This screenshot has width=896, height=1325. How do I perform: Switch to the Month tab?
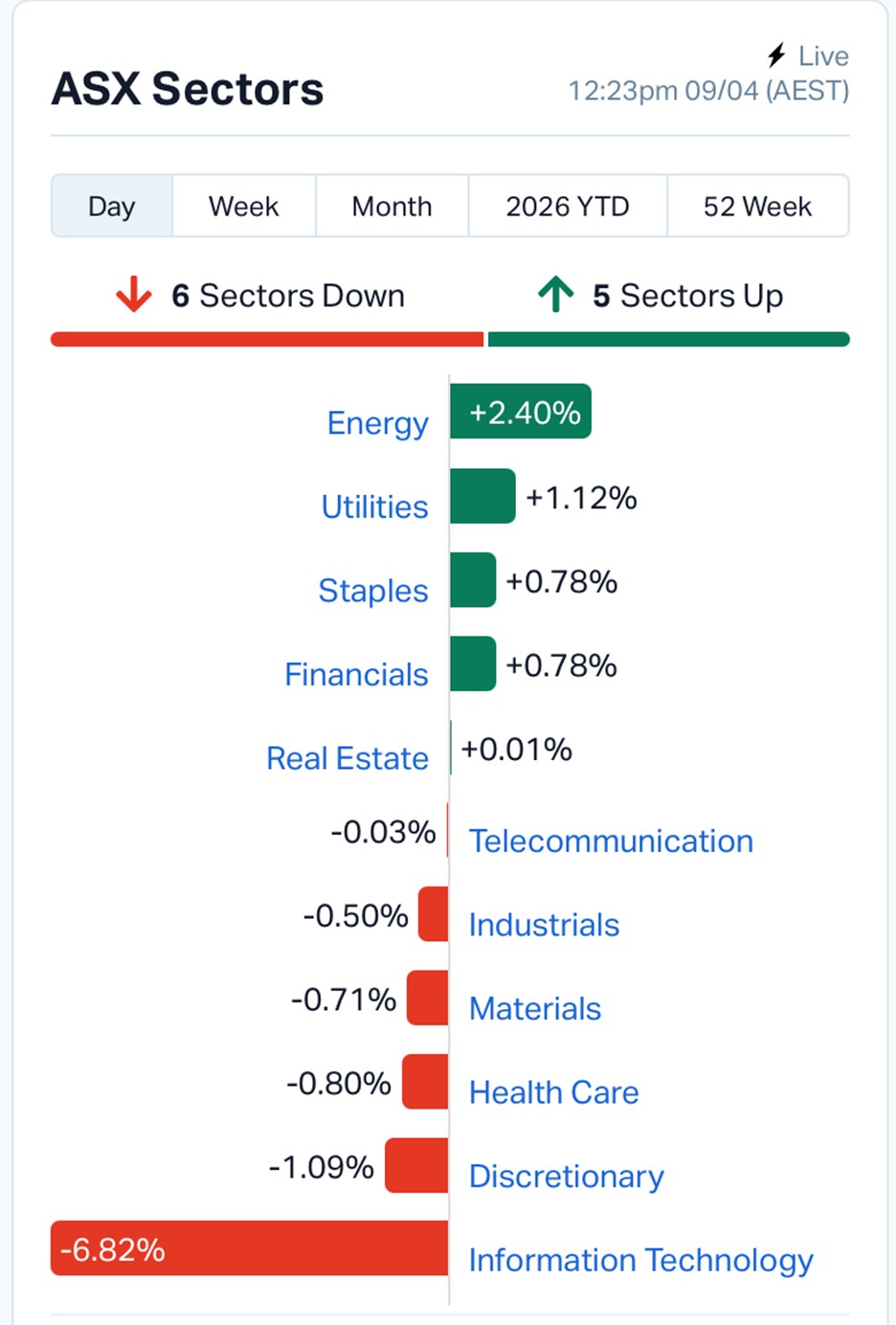pos(392,206)
